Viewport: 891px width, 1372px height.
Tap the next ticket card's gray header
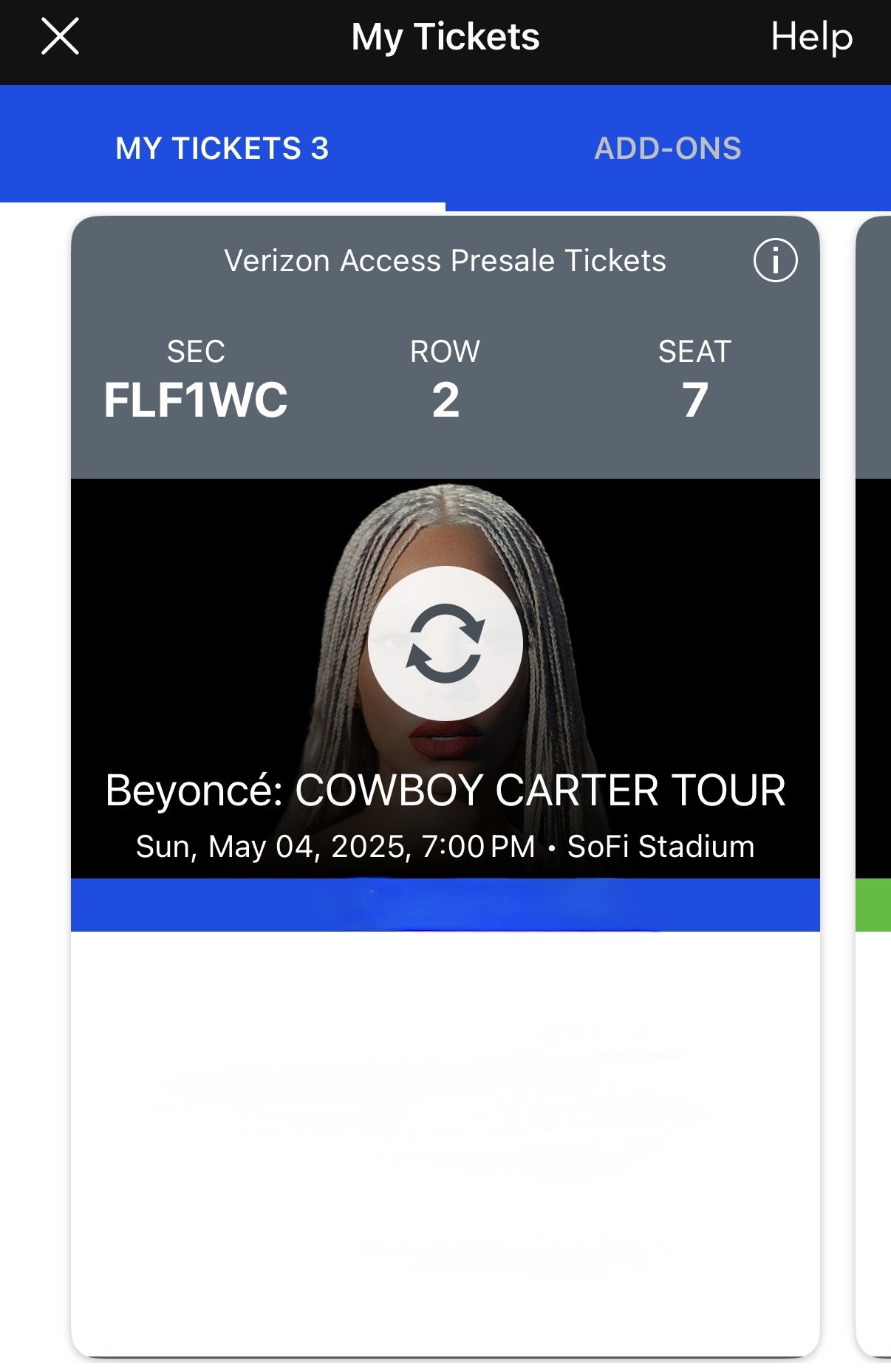(875, 347)
